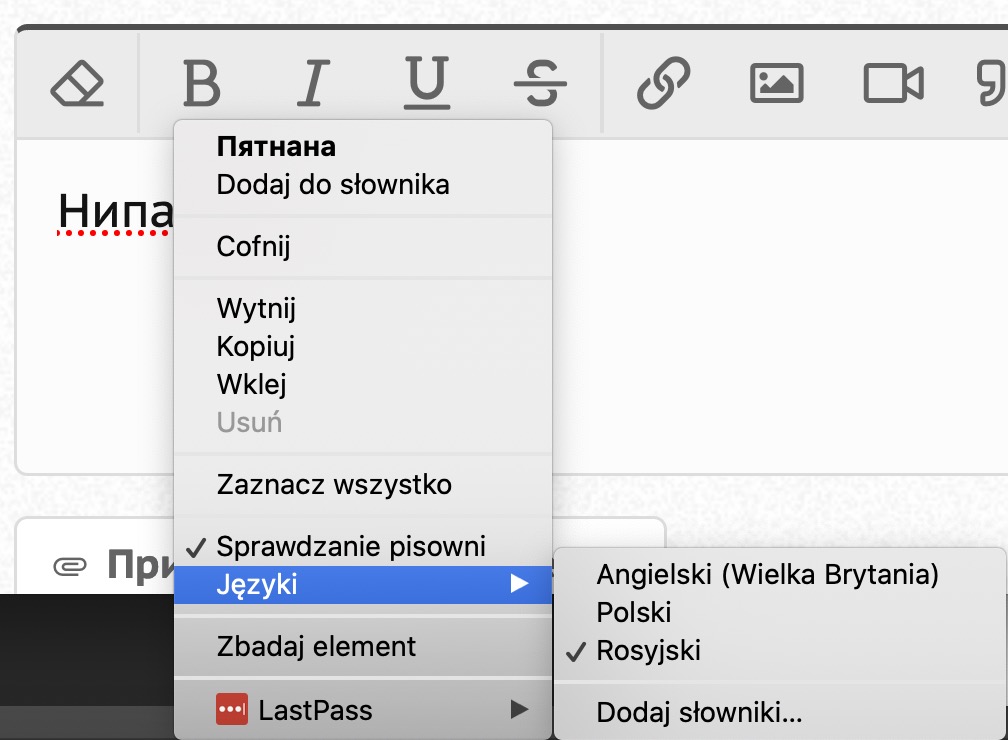
Task: Select the eraser clear-formatting icon
Action: click(x=77, y=83)
